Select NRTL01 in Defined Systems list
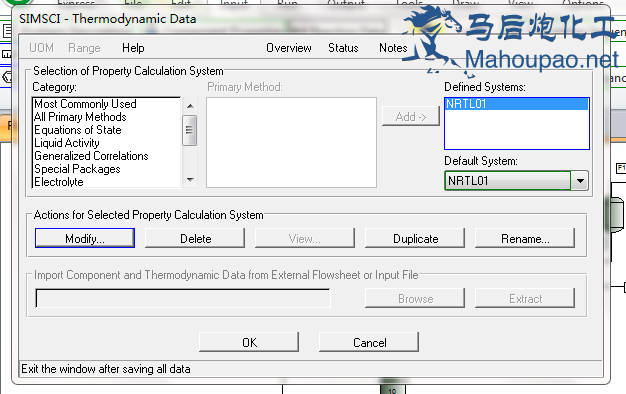Viewport: 626px width, 394px height. [x=516, y=104]
